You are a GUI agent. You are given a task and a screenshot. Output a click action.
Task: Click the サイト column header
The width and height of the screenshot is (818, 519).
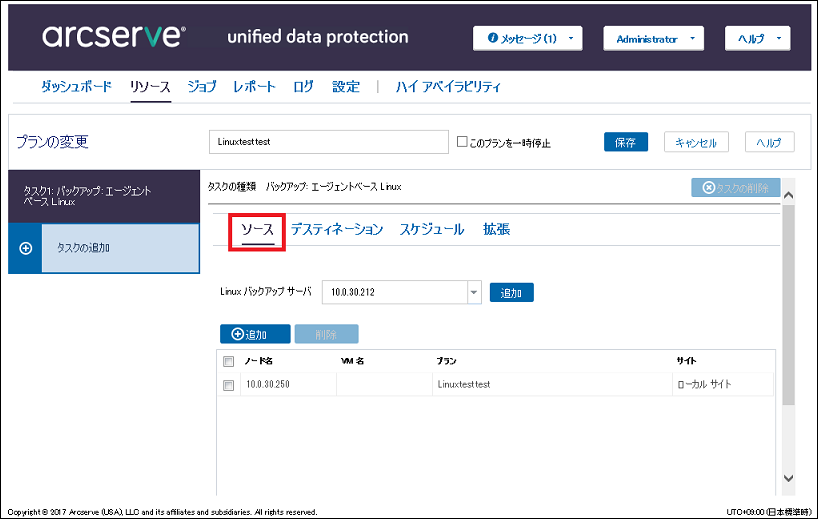[686, 360]
